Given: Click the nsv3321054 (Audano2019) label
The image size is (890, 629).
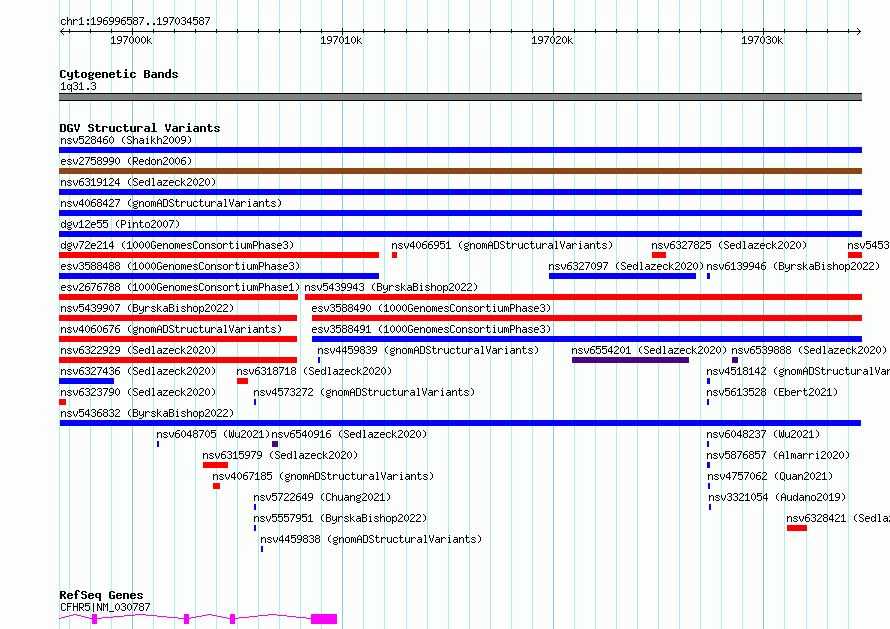Looking at the screenshot, I should point(777,497).
